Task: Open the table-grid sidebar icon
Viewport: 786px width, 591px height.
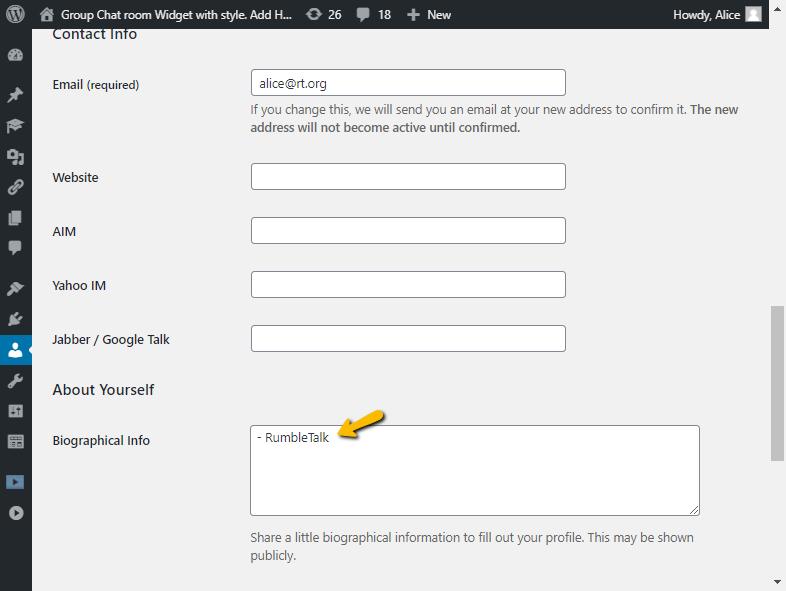Action: coord(16,442)
